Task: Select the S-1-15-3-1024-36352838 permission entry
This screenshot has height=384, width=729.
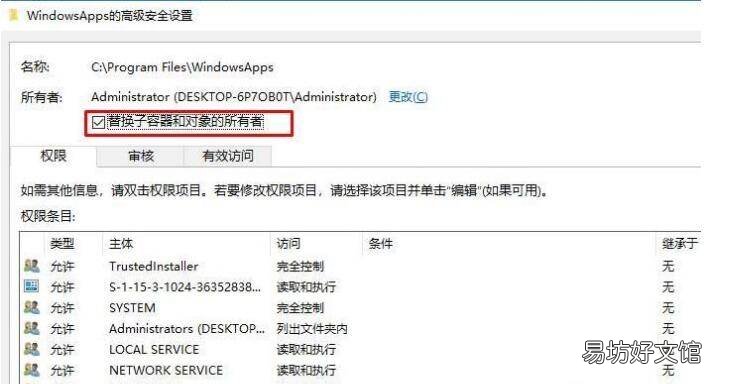Action: [360, 287]
